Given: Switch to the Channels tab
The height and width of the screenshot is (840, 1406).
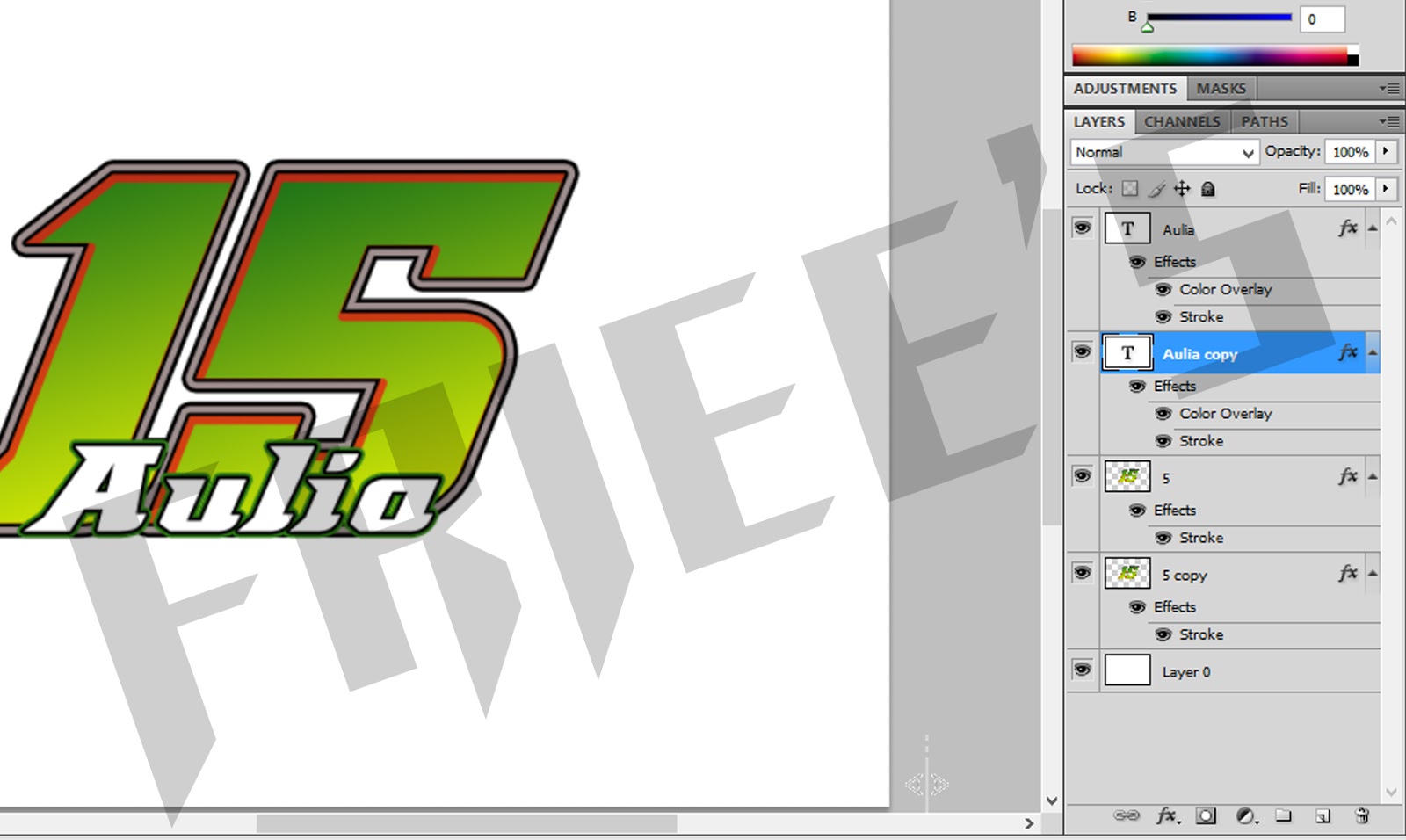Looking at the screenshot, I should 1181,120.
